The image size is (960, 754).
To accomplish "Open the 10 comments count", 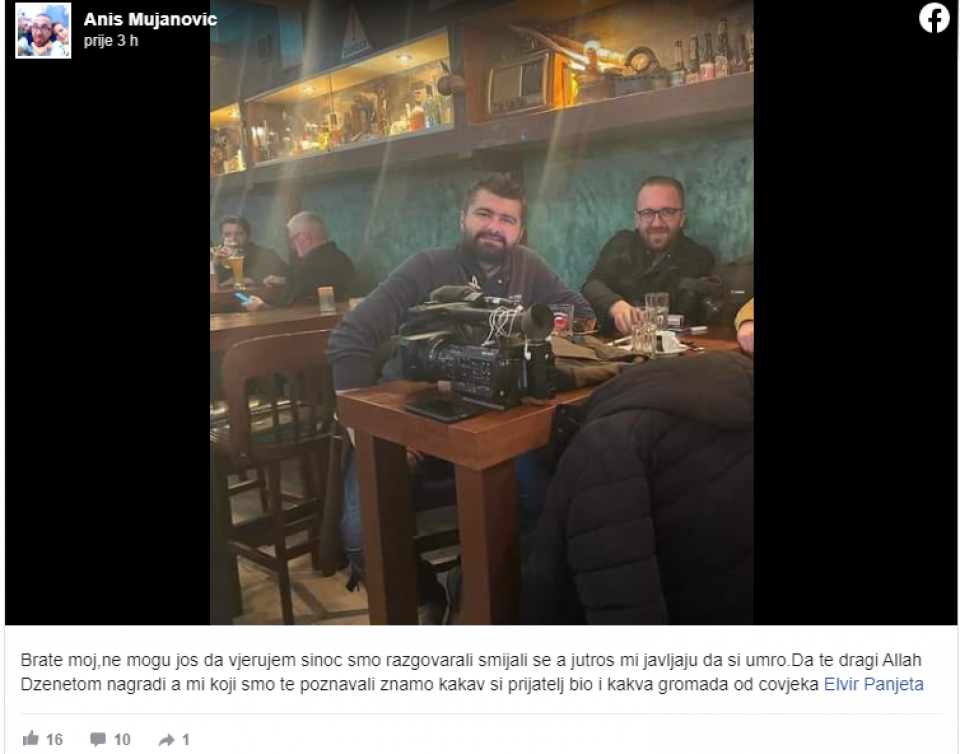I will click(x=122, y=739).
